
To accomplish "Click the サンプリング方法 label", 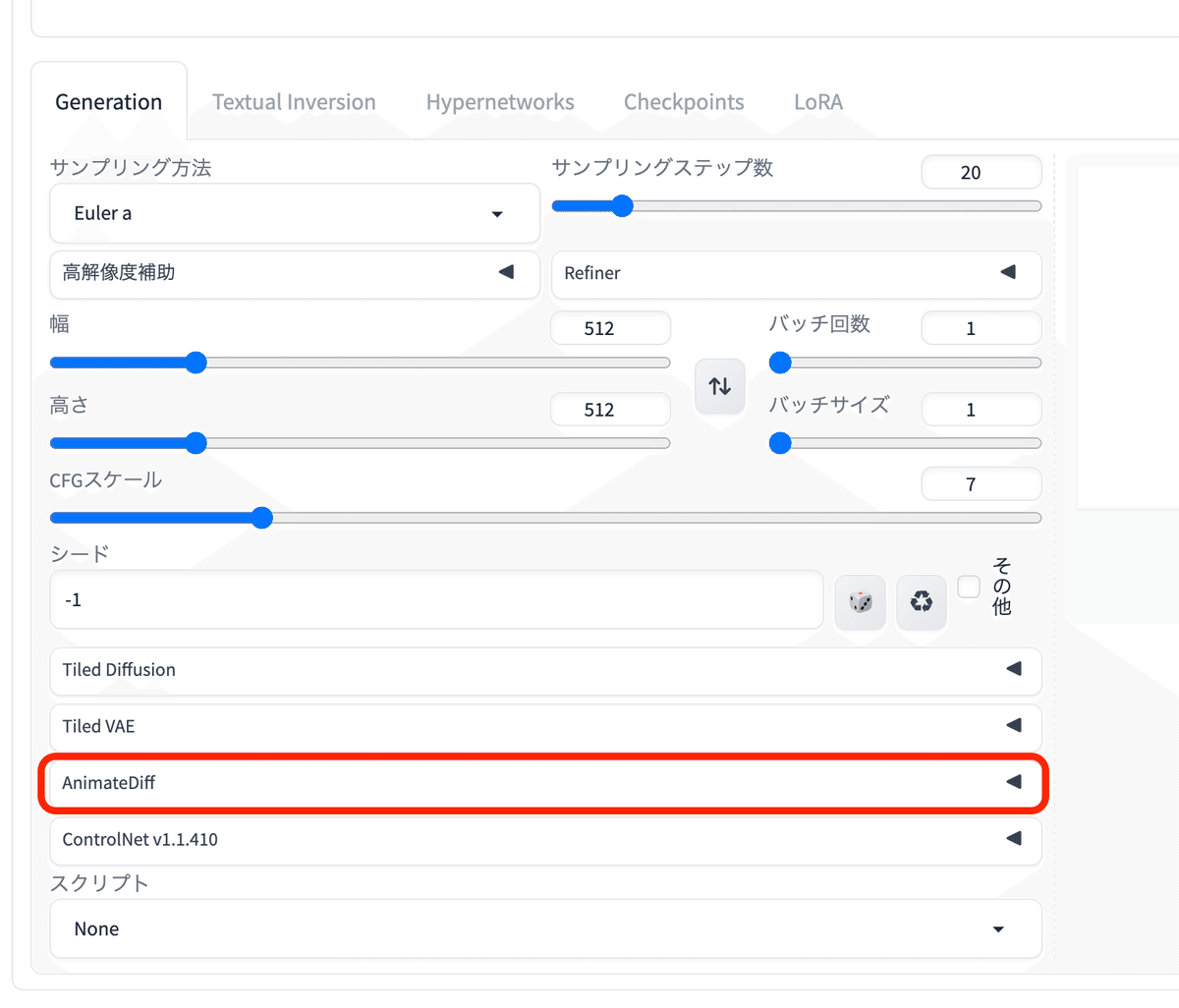I will [131, 168].
